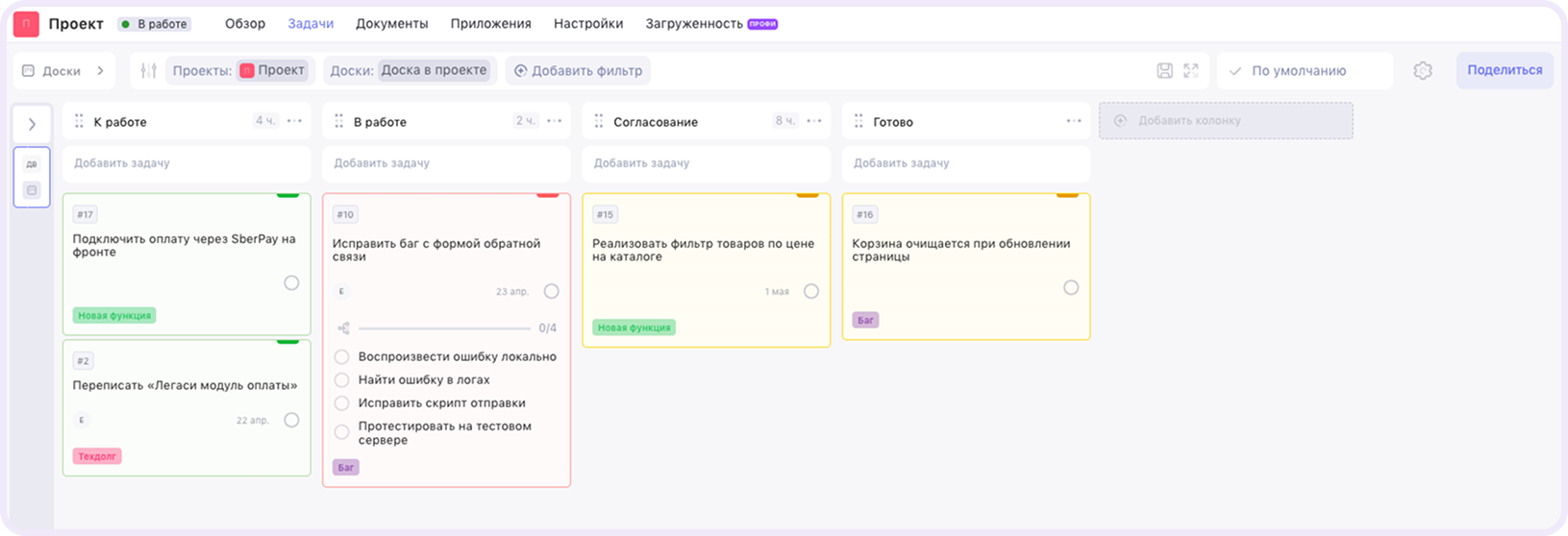This screenshot has height=536, width=1568.
Task: Click the filter settings sliders icon
Action: [148, 70]
